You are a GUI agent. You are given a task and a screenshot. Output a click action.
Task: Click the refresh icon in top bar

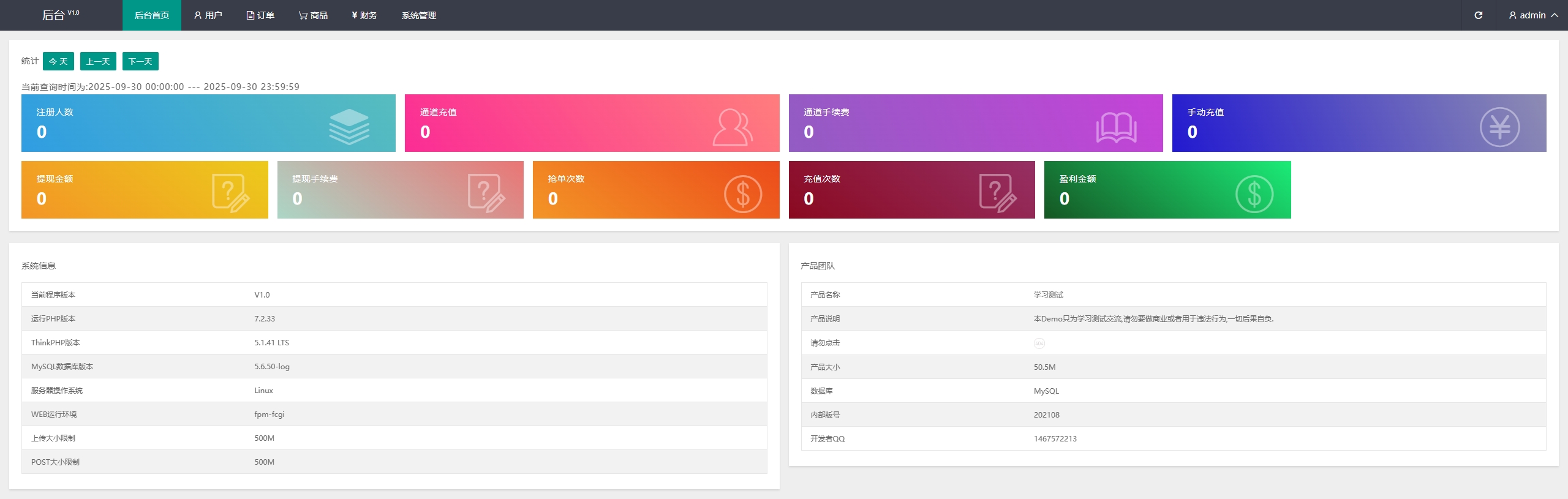1478,15
